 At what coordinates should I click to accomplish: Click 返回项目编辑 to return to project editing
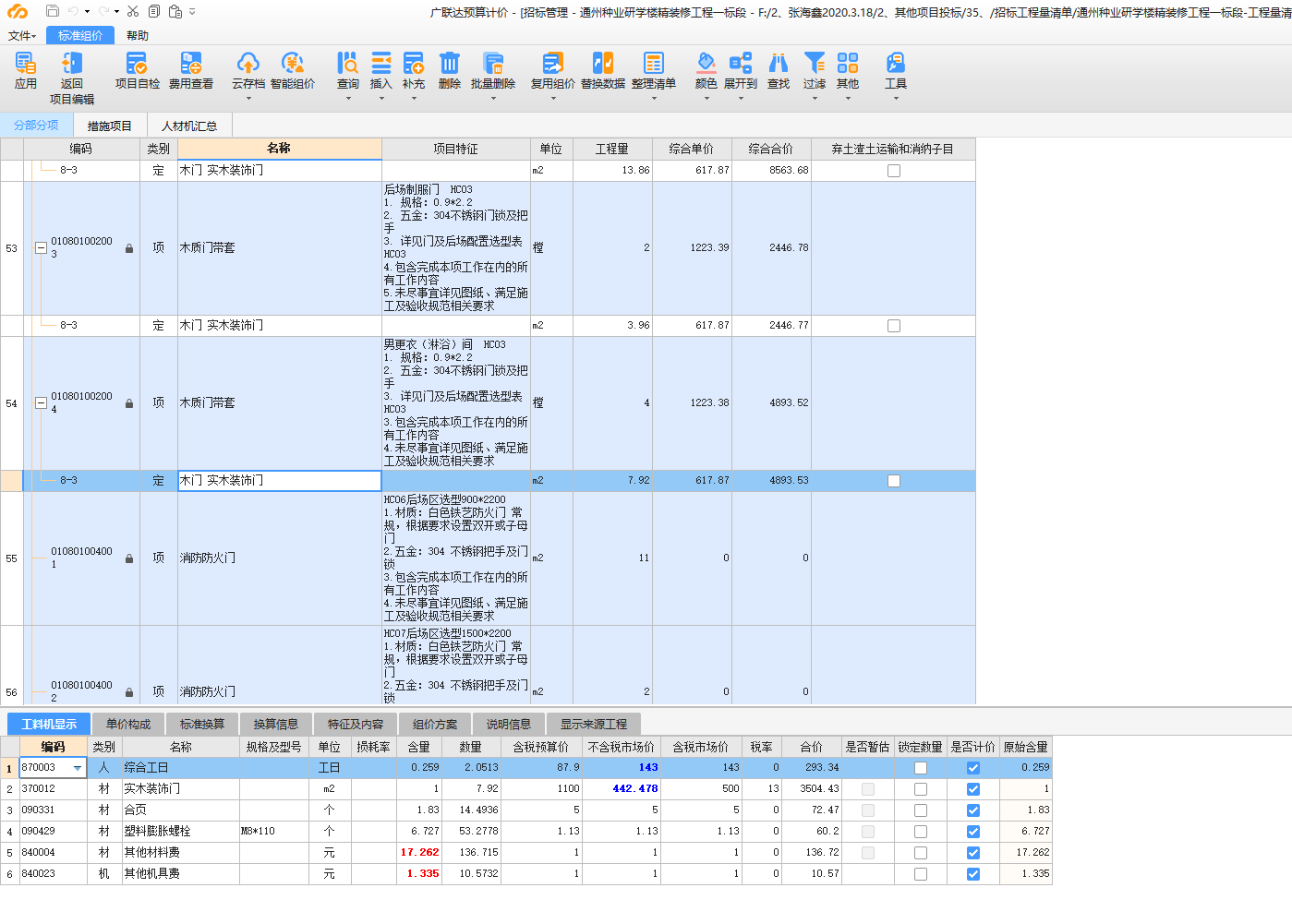coord(72,78)
